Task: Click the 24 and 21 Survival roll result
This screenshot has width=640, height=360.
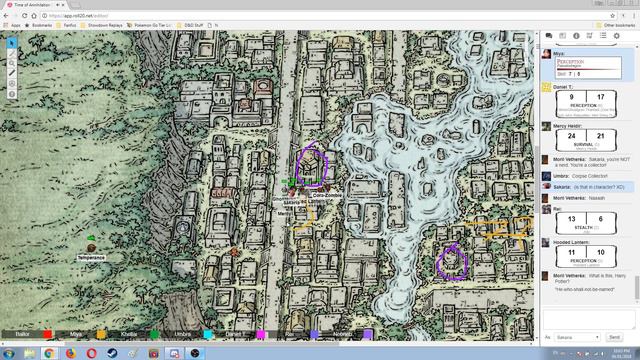Action: pyautogui.click(x=586, y=140)
